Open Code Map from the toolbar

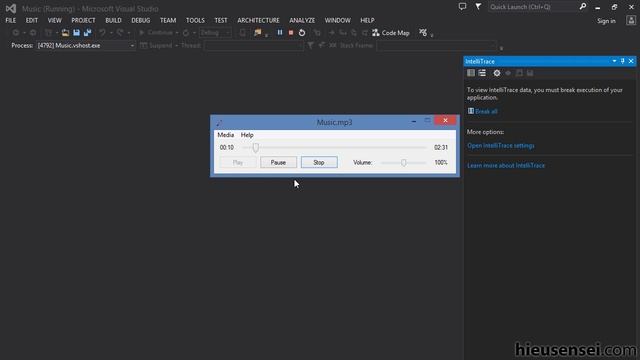point(391,33)
